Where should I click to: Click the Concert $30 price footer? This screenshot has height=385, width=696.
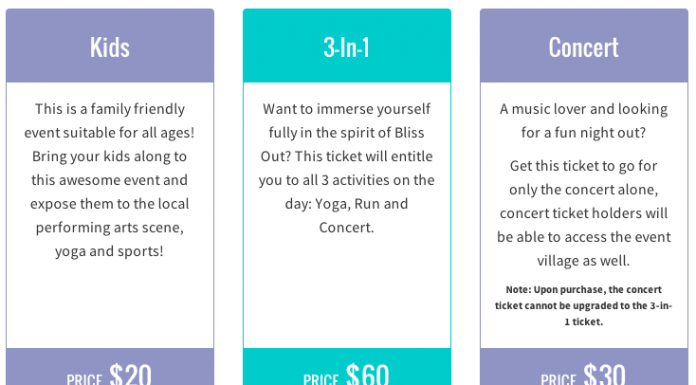584,367
